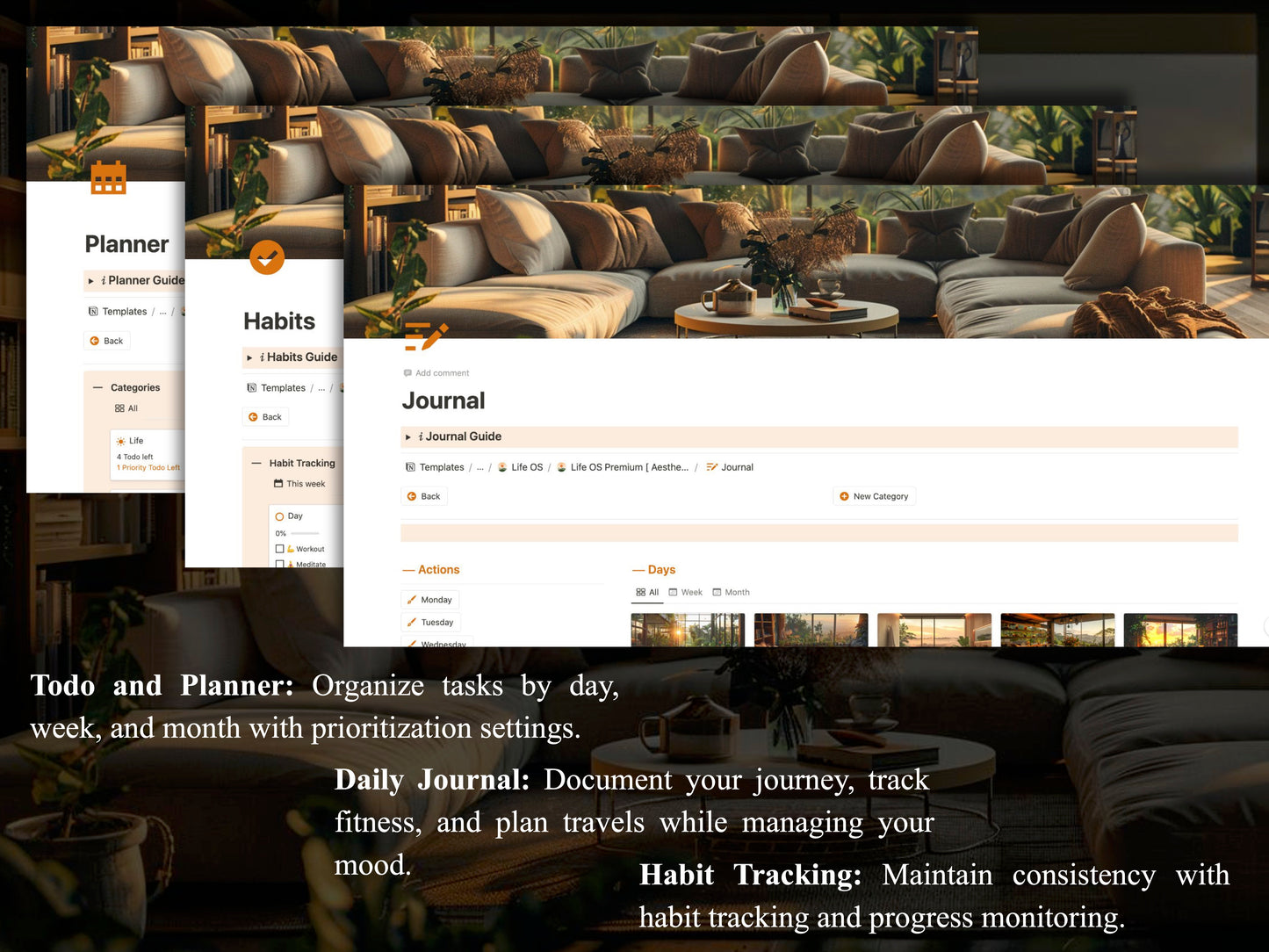Click the orange checkmark Habits page icon
Image resolution: width=1269 pixels, height=952 pixels.
tap(267, 257)
